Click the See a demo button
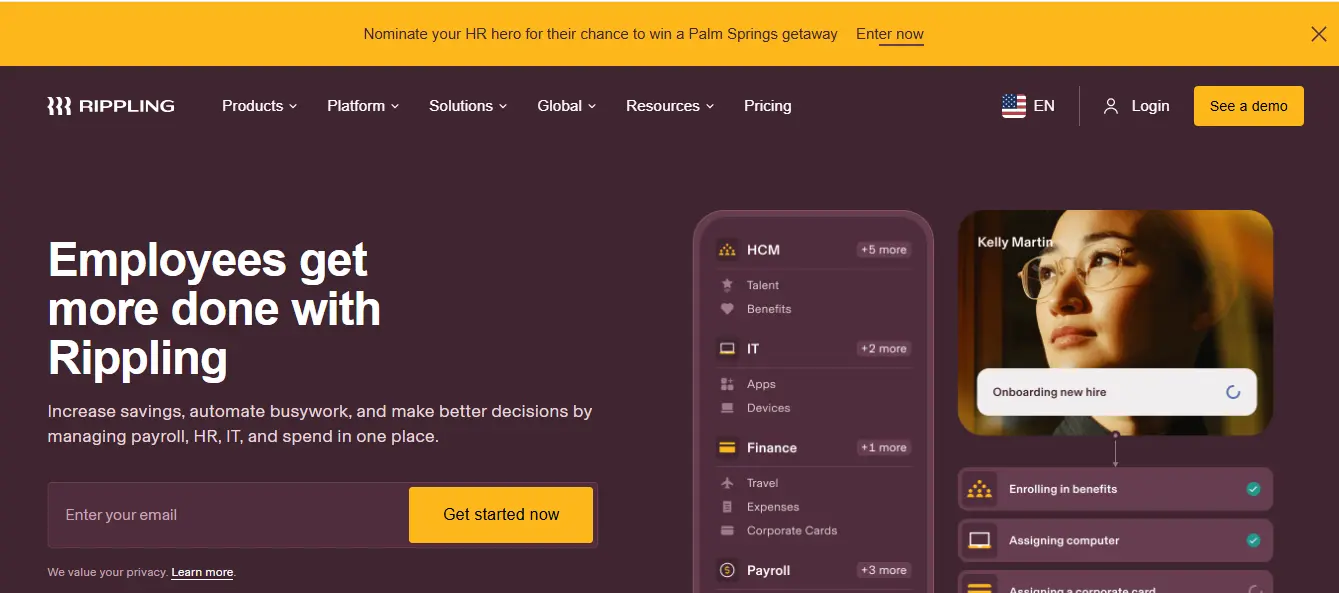Viewport: 1339px width, 593px height. tap(1249, 106)
